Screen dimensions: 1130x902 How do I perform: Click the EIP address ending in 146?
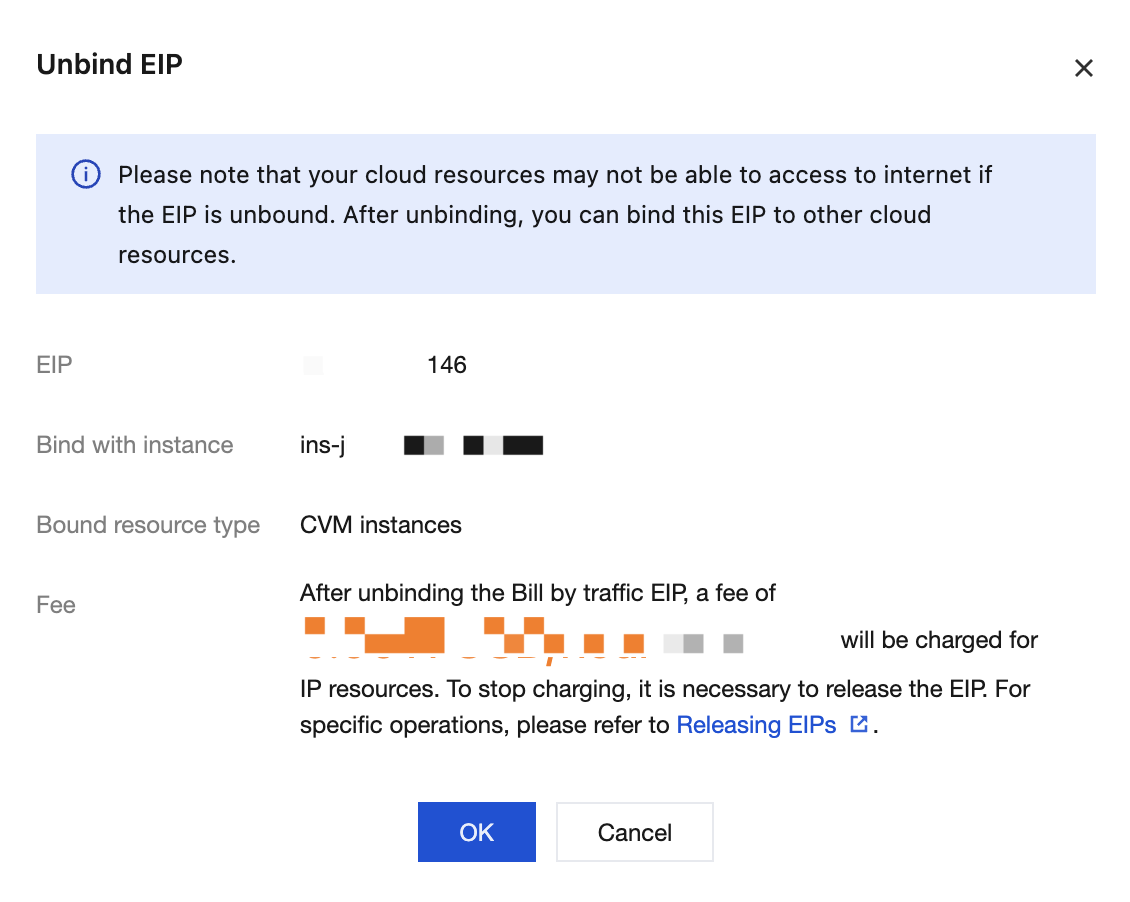tap(385, 365)
